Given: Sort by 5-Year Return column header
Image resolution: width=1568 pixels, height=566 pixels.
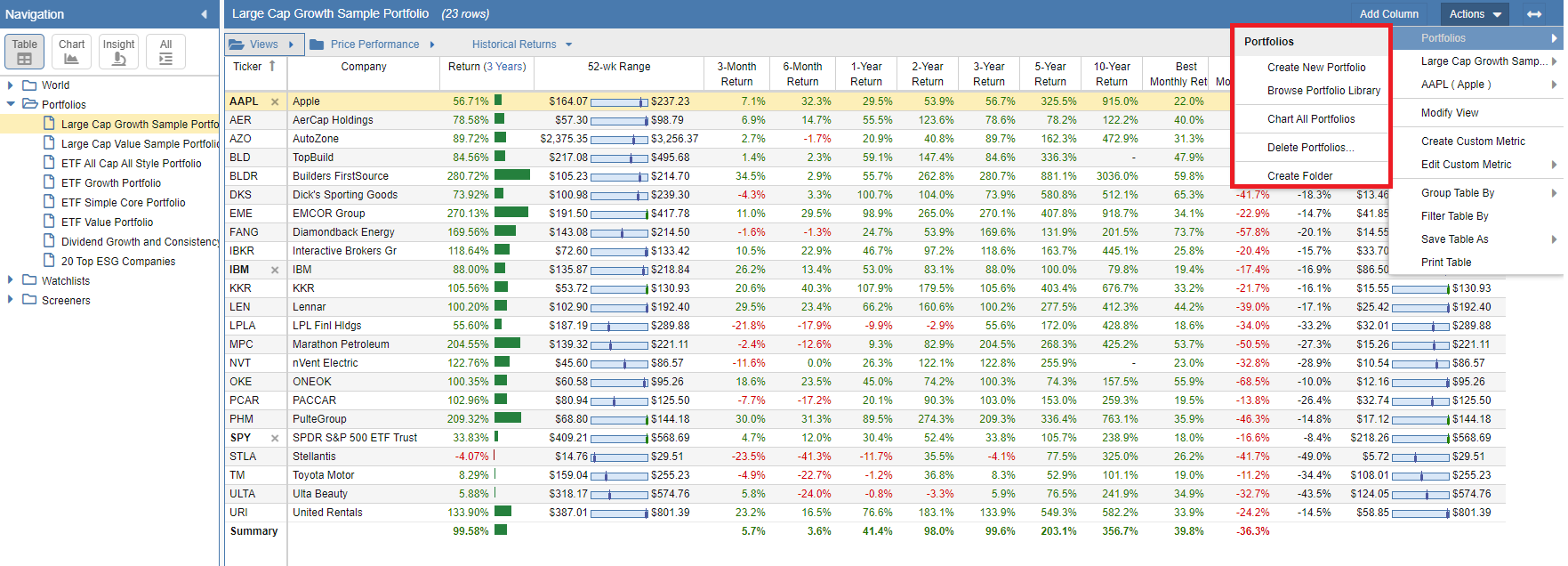Looking at the screenshot, I should point(1050,74).
